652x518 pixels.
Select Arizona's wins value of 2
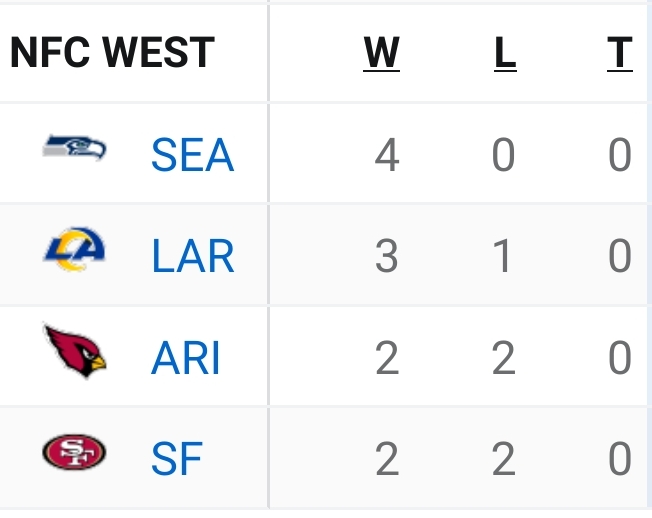pos(387,358)
